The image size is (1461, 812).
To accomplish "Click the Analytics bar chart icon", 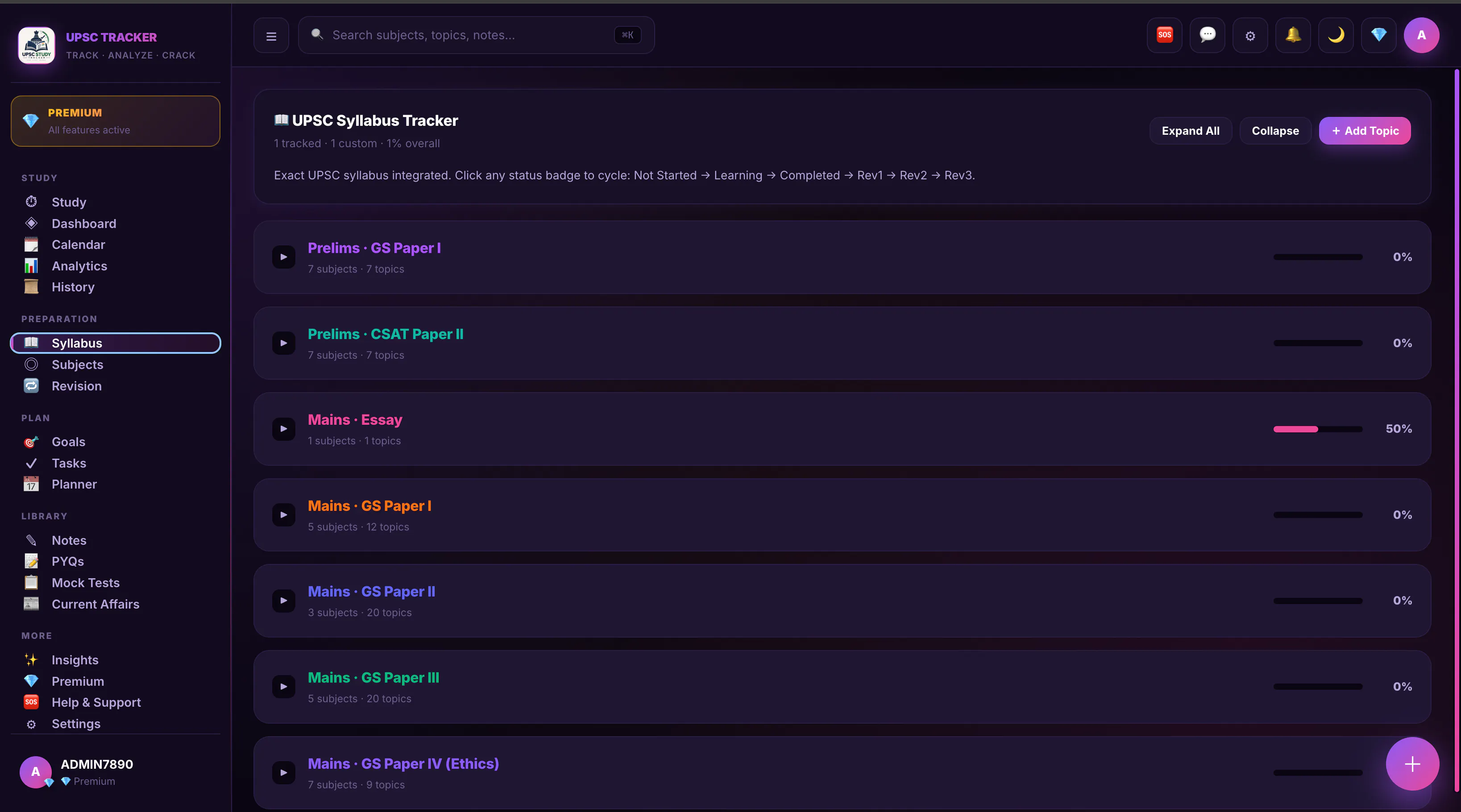I will [31, 266].
